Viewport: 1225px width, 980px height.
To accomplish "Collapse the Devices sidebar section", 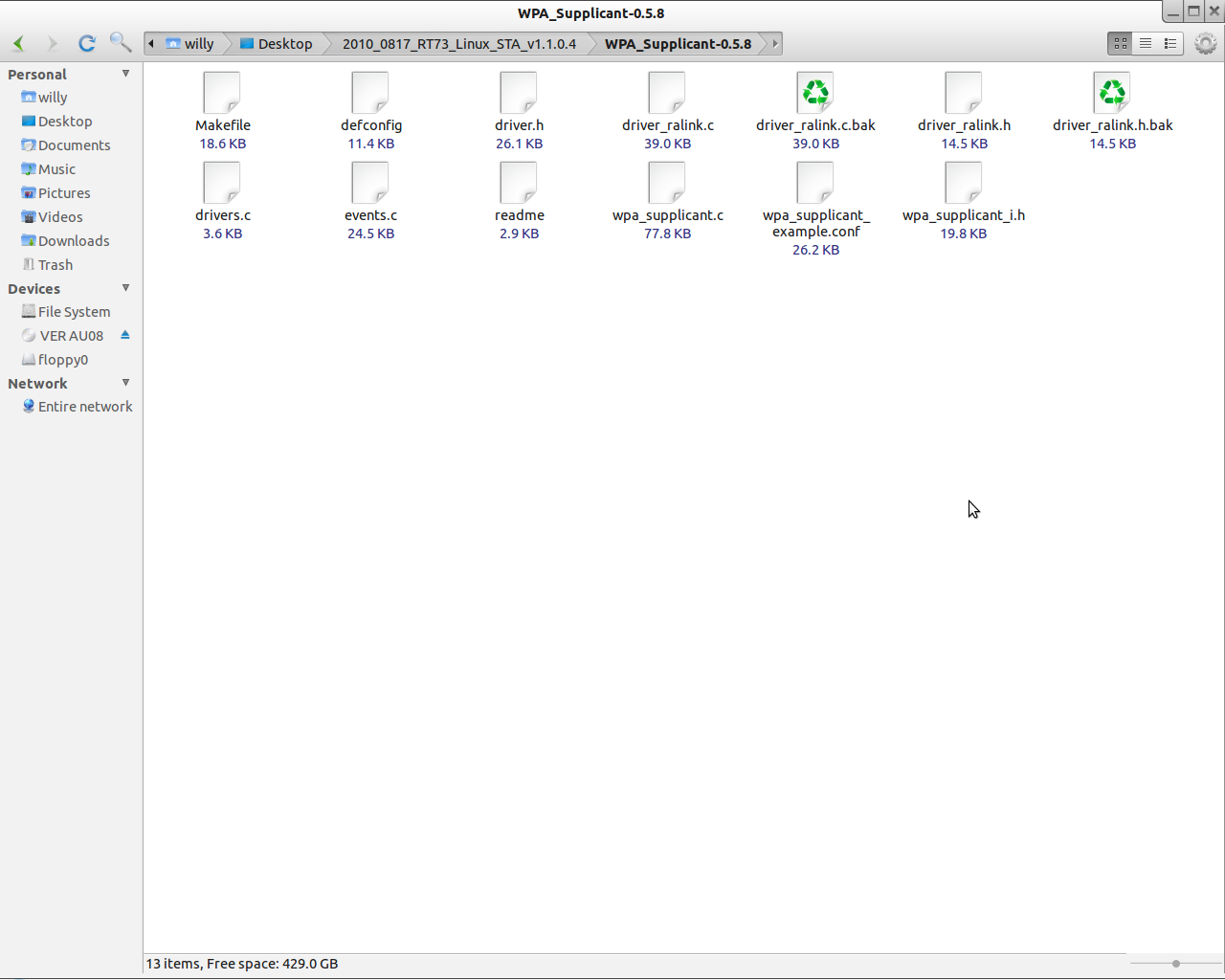I will [125, 288].
